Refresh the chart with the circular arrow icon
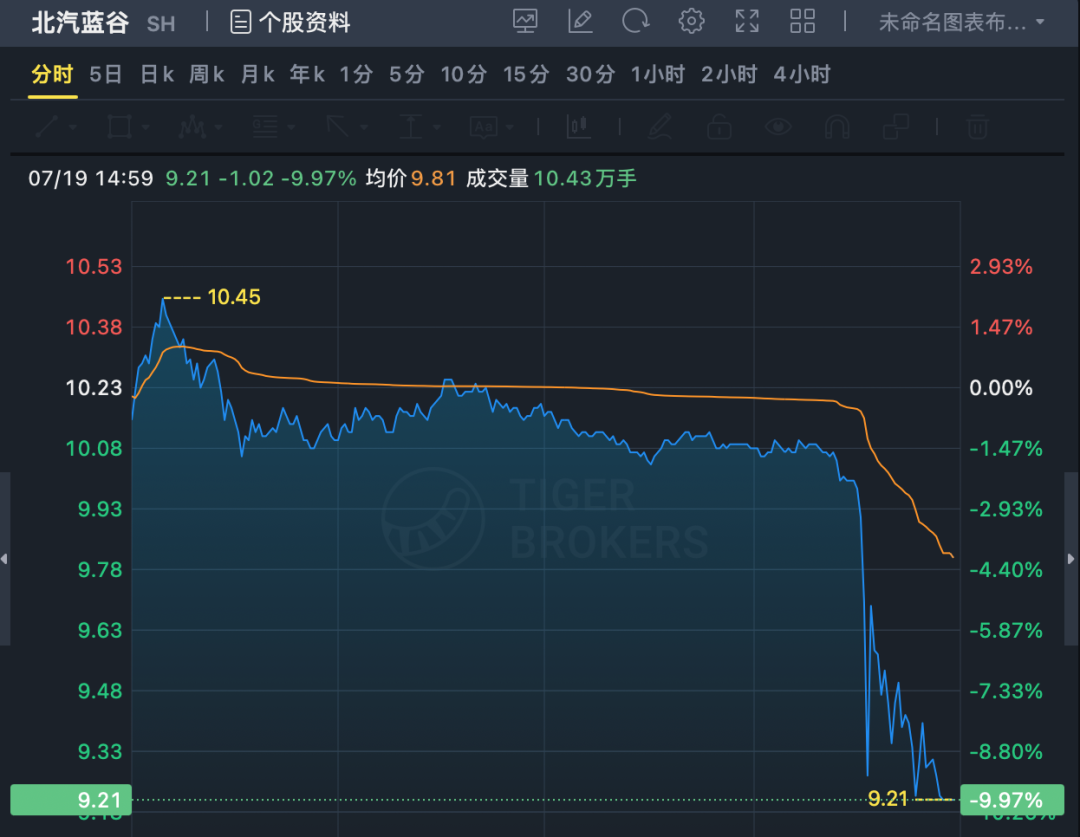Viewport: 1080px width, 837px height. [x=635, y=21]
